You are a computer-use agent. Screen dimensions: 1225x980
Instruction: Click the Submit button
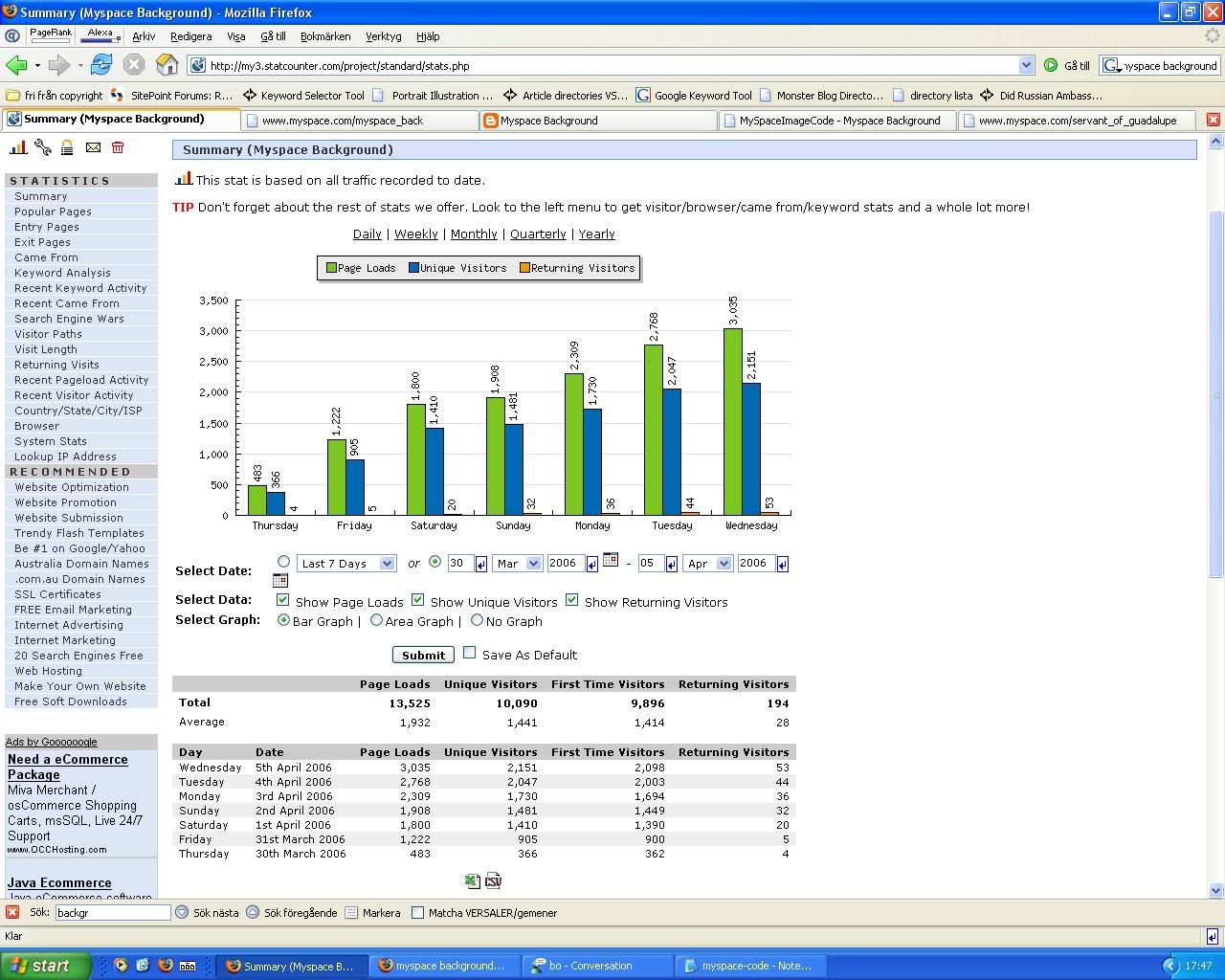(x=423, y=655)
